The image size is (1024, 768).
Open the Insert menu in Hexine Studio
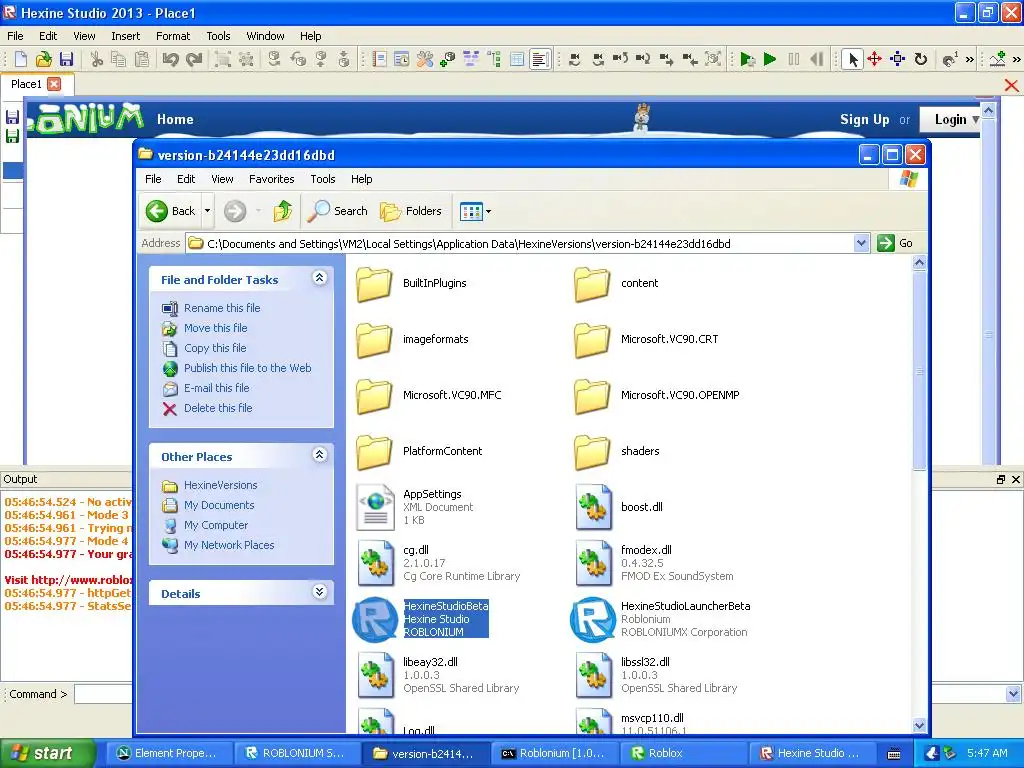(125, 36)
